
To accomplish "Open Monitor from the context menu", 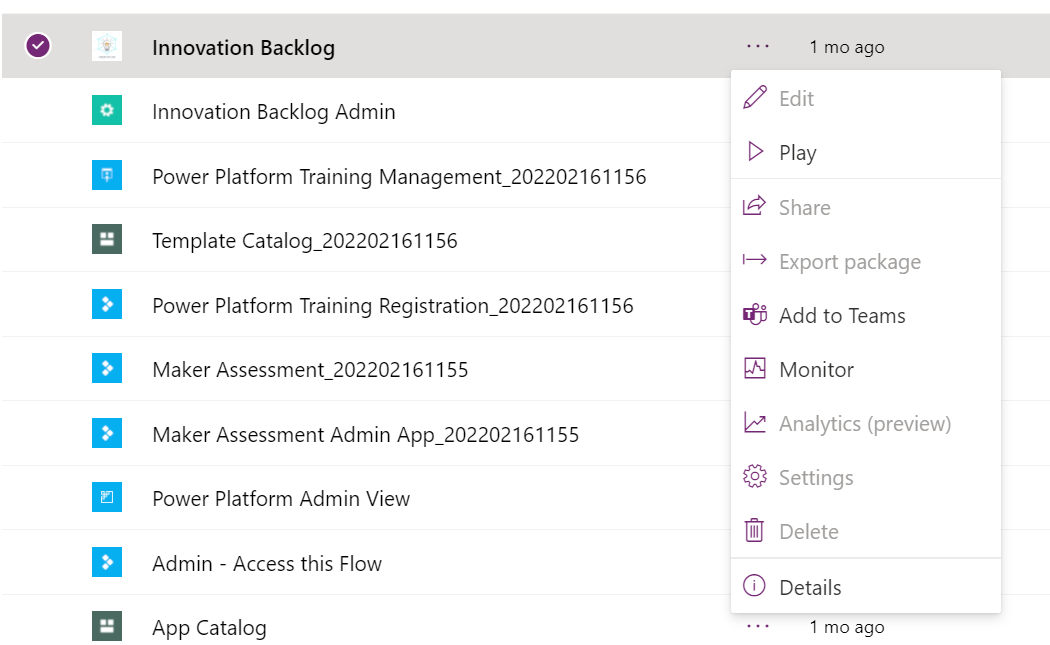I will coord(816,370).
